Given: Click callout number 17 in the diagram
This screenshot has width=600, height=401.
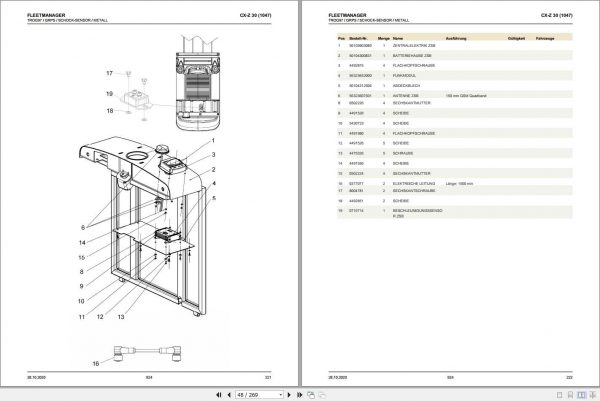Looking at the screenshot, I should point(109,73).
